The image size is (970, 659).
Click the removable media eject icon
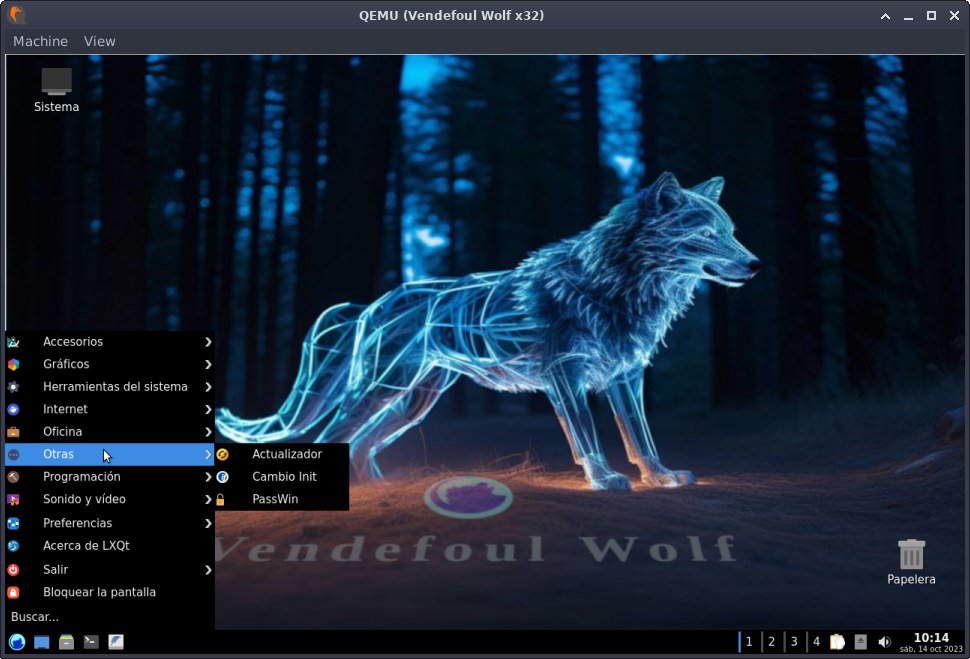click(861, 642)
